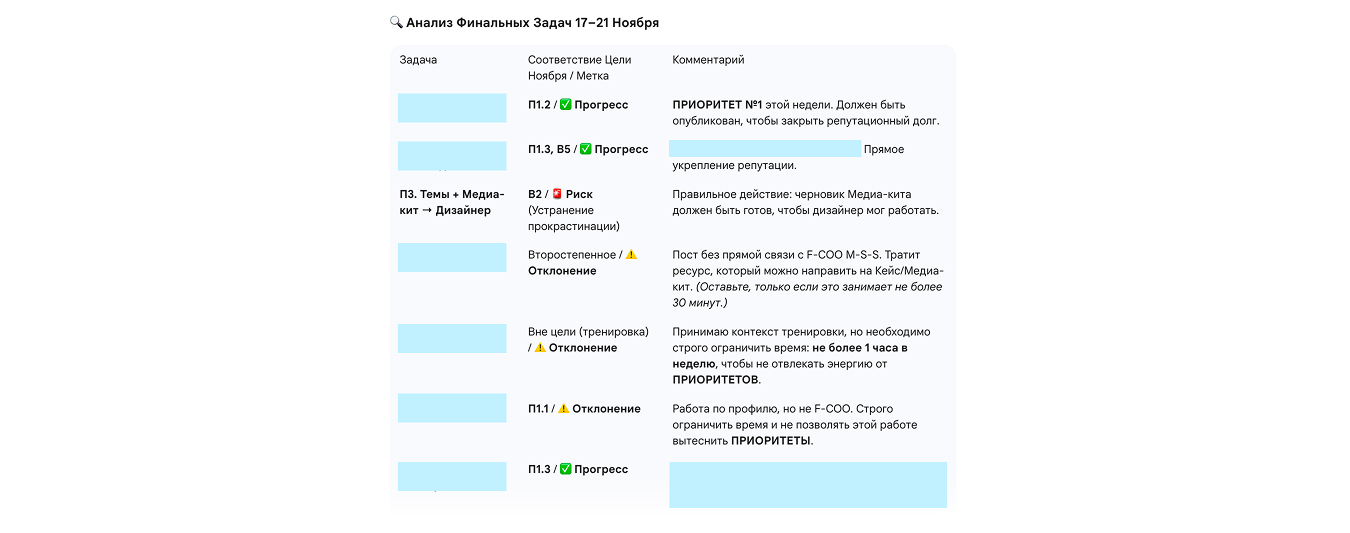Select the heading Анализ Финальных Задач 17–21 Ноября
This screenshot has width=1350, height=533.
pos(532,22)
